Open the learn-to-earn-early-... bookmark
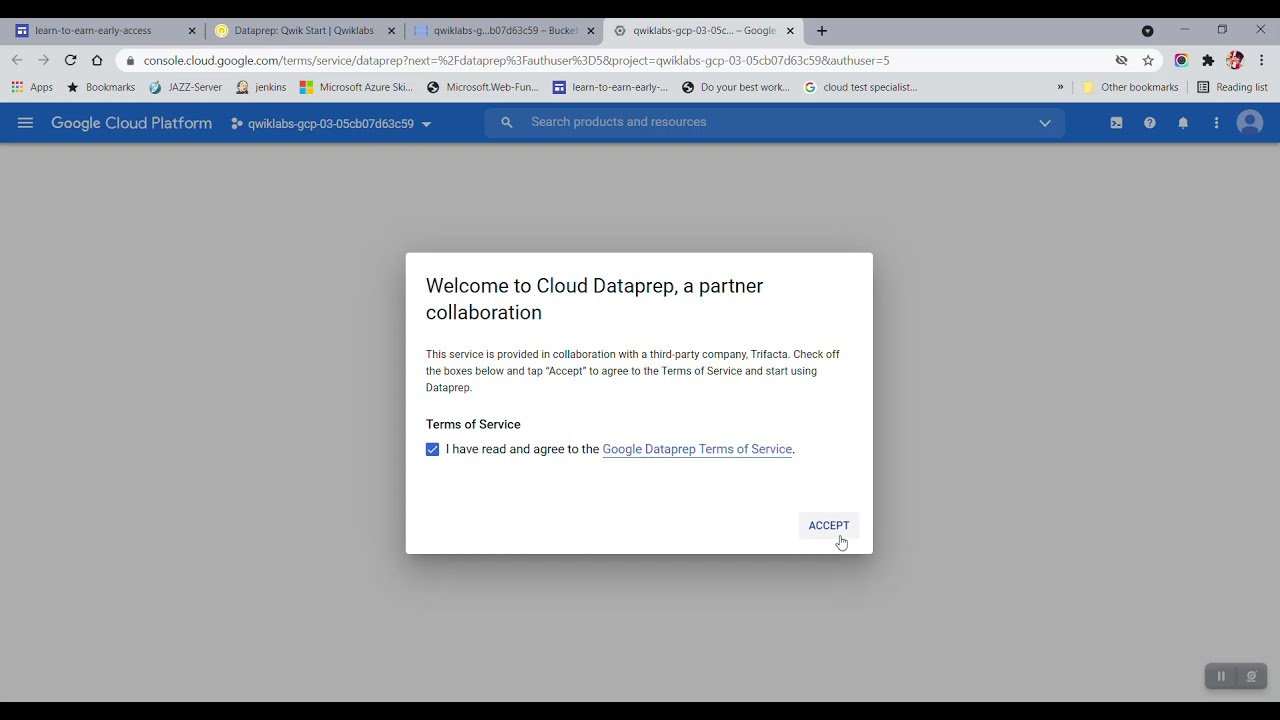 pyautogui.click(x=610, y=87)
